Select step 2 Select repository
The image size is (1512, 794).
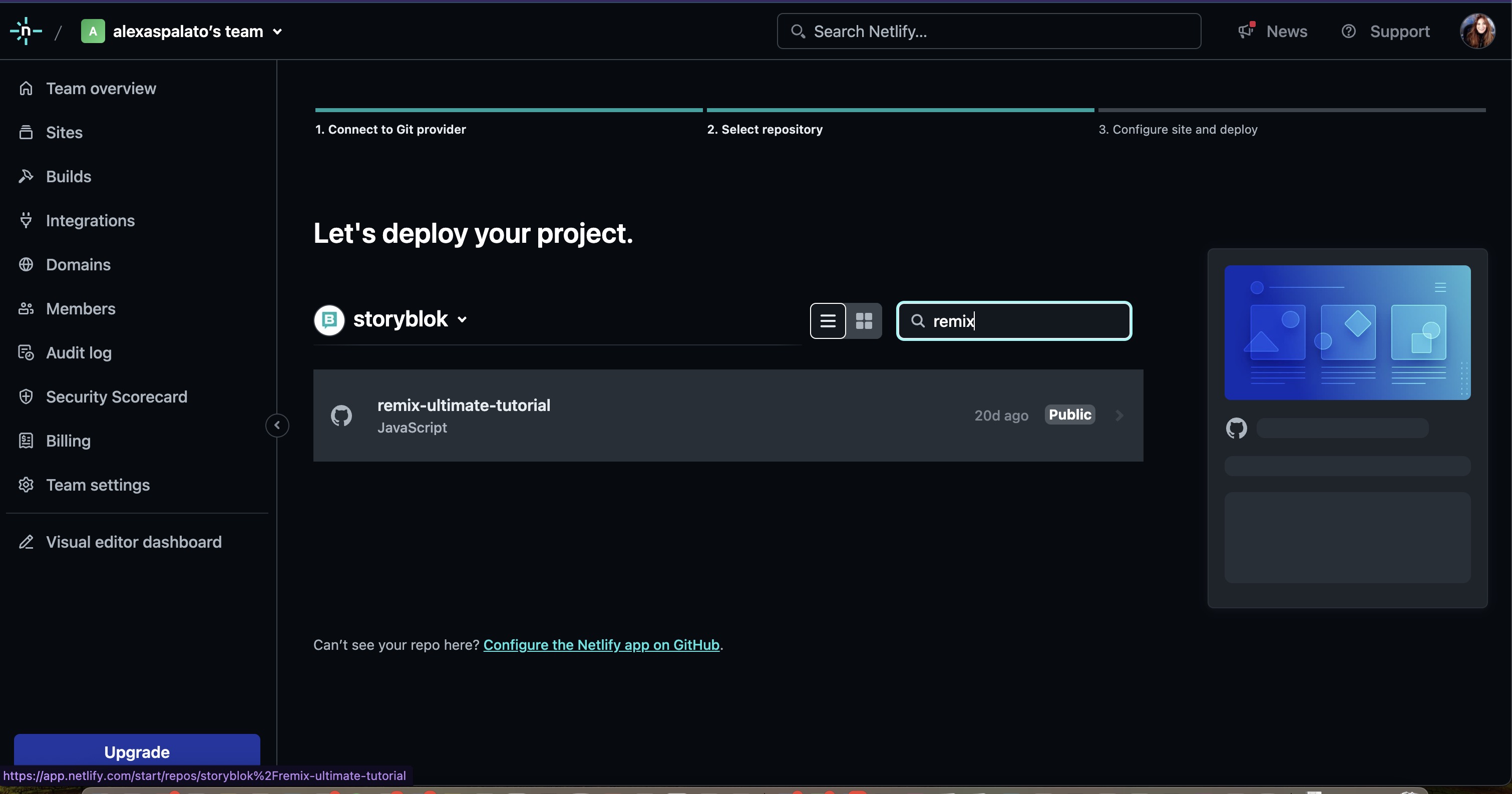coord(764,129)
